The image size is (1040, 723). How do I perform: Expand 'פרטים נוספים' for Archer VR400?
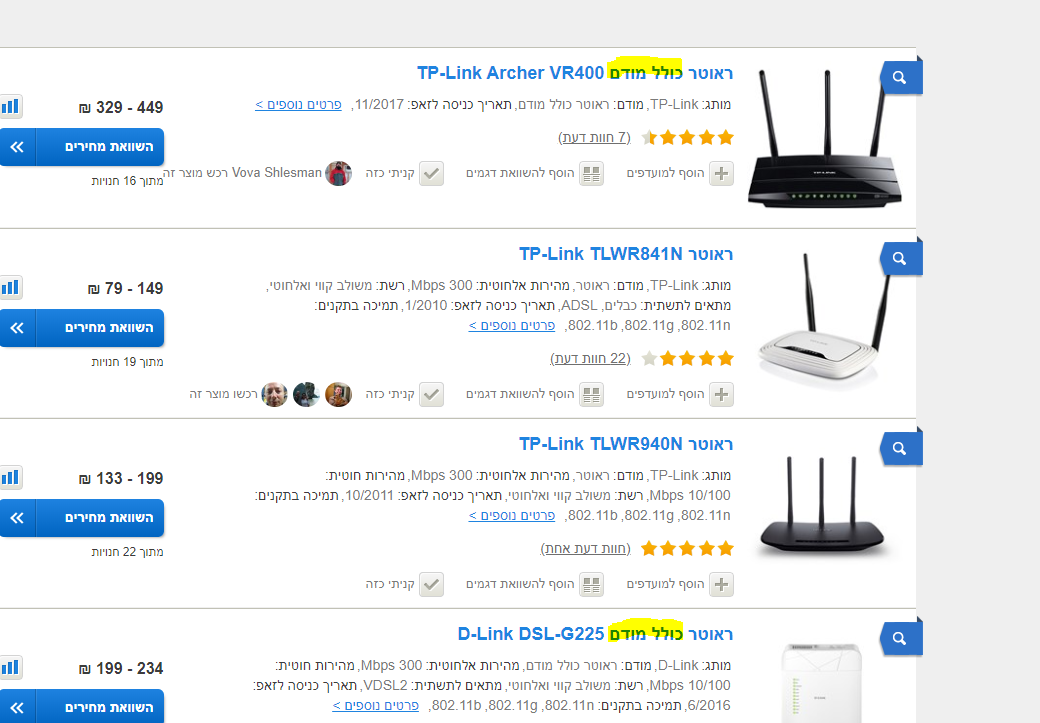(298, 104)
